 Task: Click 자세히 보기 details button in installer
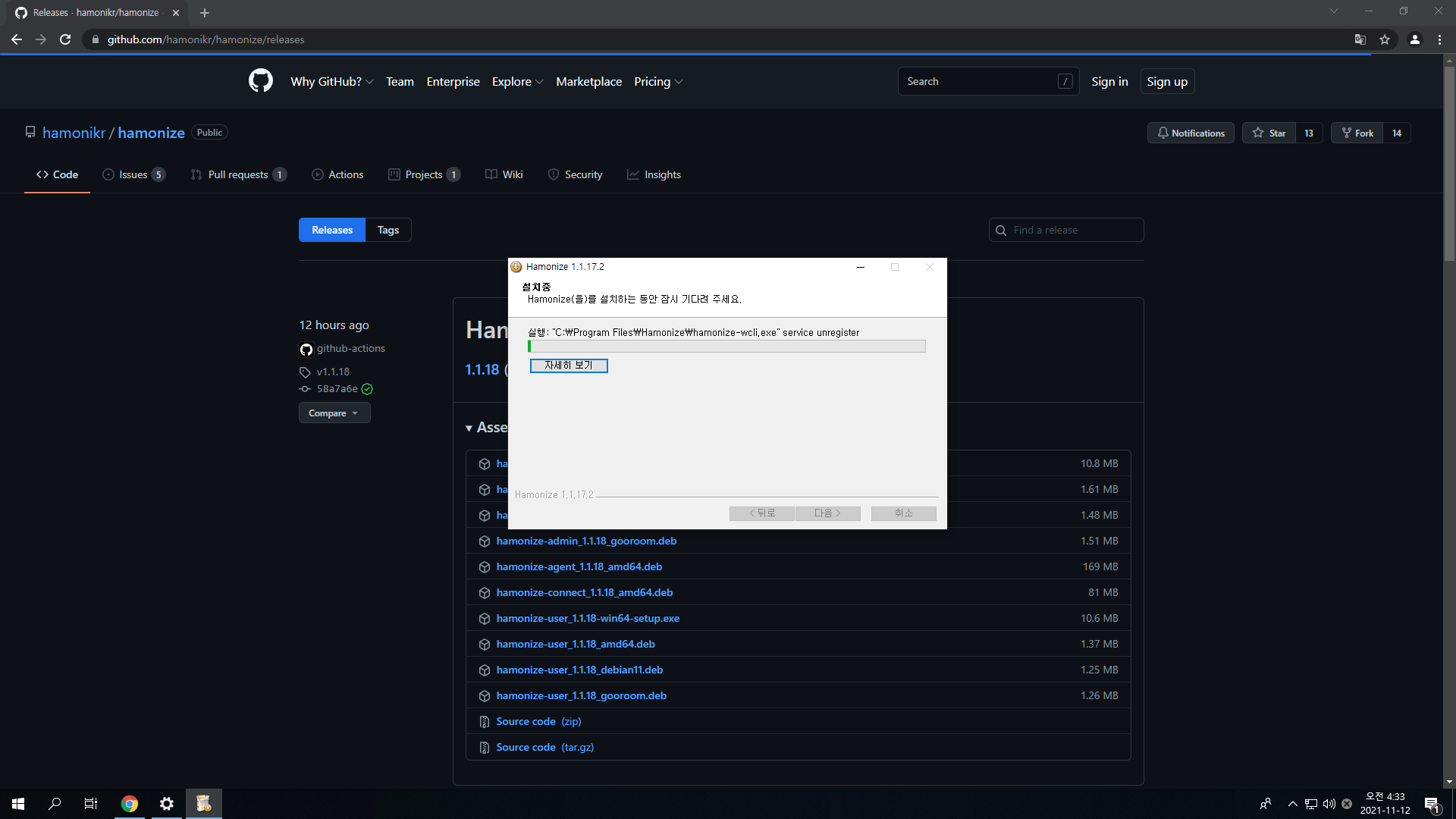569,366
